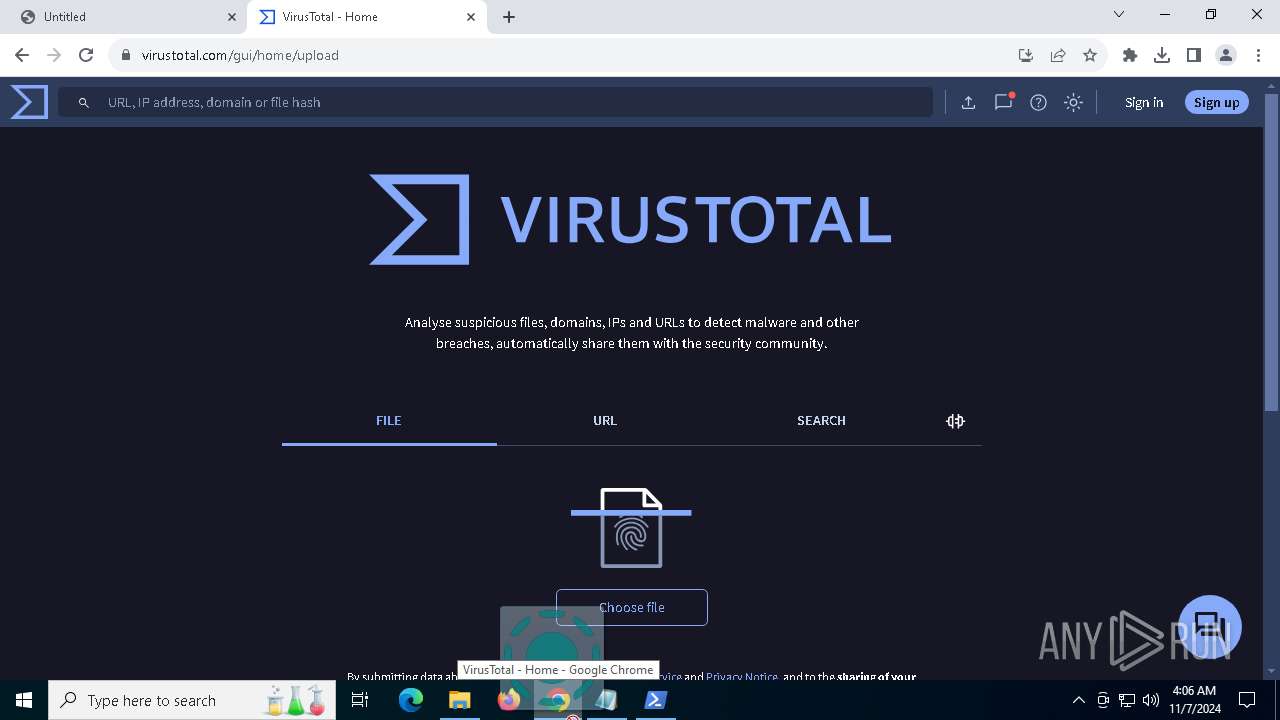1280x720 pixels.
Task: Open the Chrome three-dot menu
Action: click(x=1258, y=55)
